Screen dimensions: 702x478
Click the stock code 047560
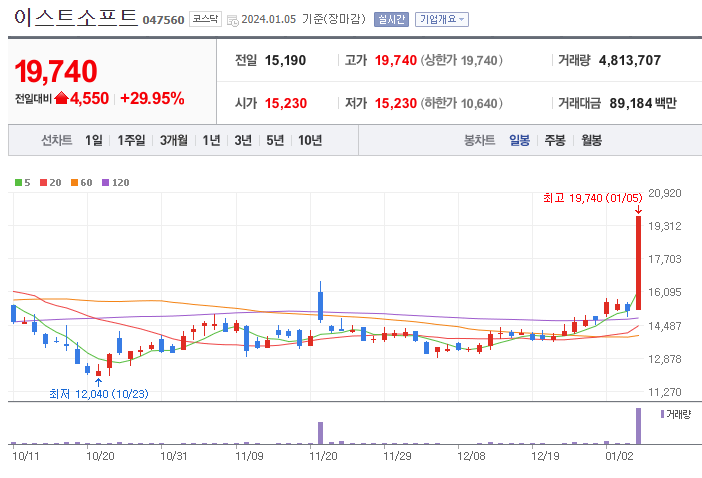[163, 20]
